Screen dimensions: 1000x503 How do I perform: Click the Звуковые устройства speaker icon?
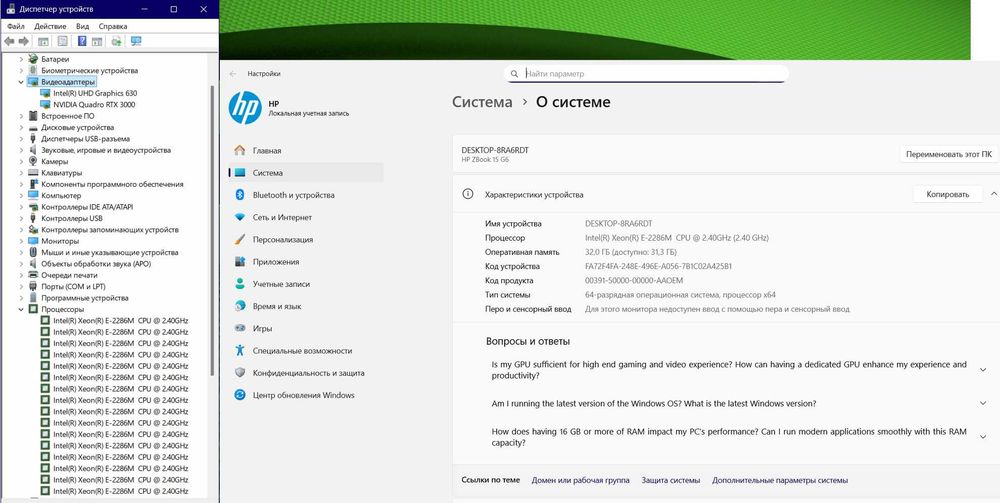(33, 150)
